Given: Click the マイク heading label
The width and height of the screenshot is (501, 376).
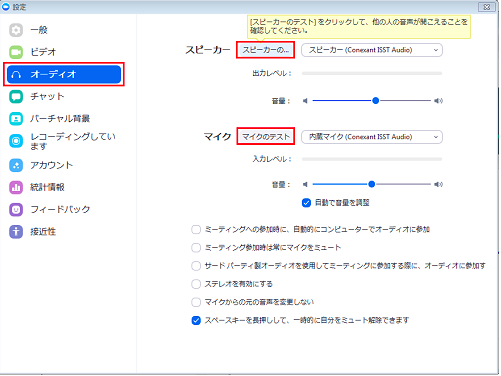Looking at the screenshot, I should click(x=217, y=137).
